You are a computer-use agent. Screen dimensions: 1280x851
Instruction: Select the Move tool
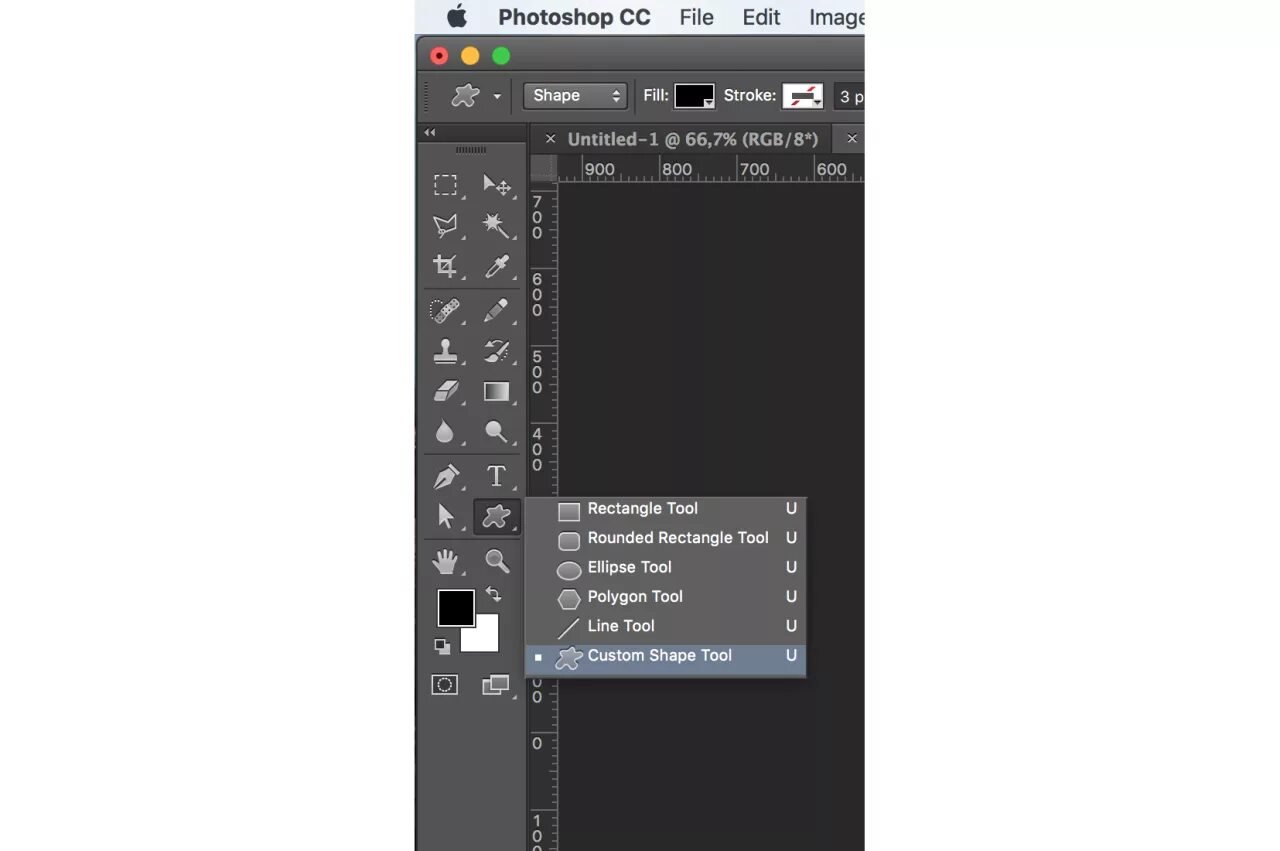coord(496,186)
